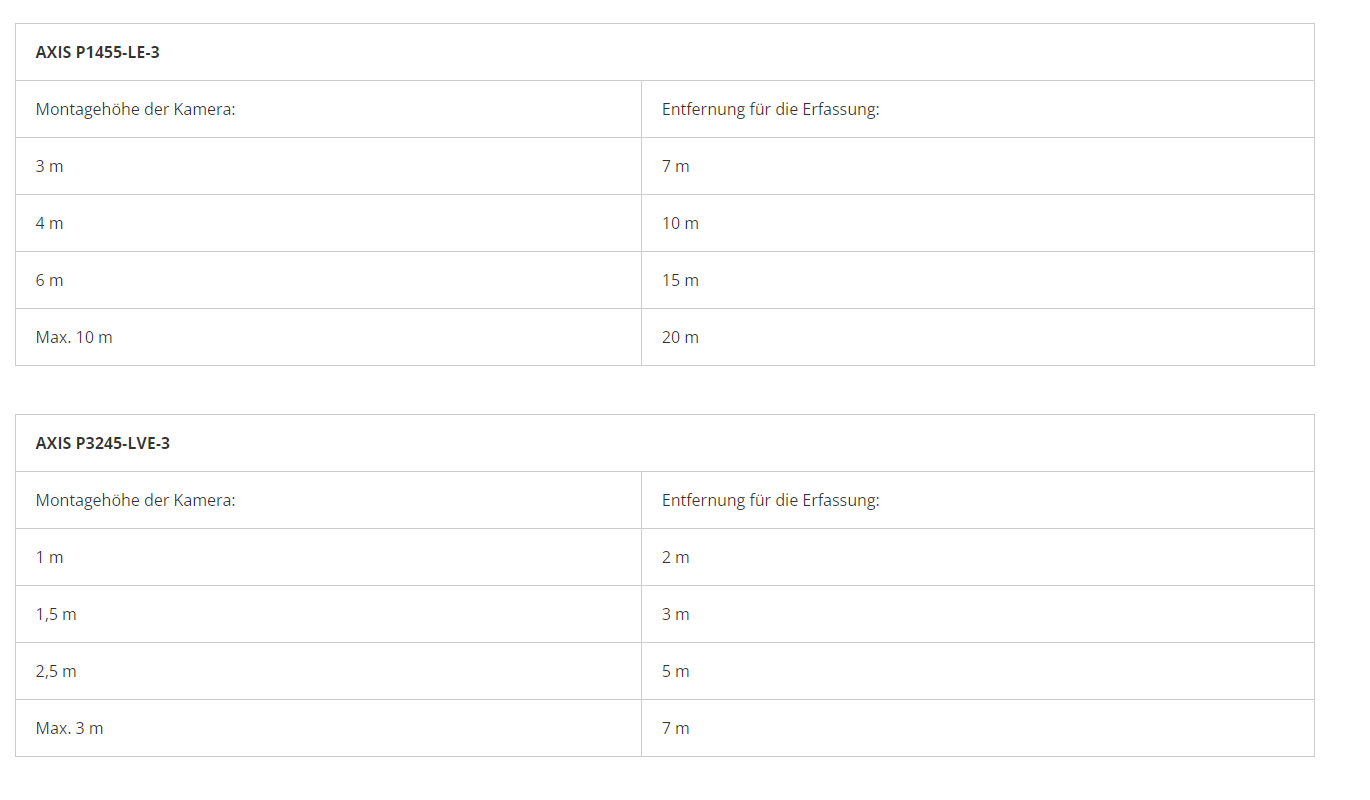Click the 1,5 m mounting height cell

pos(56,614)
